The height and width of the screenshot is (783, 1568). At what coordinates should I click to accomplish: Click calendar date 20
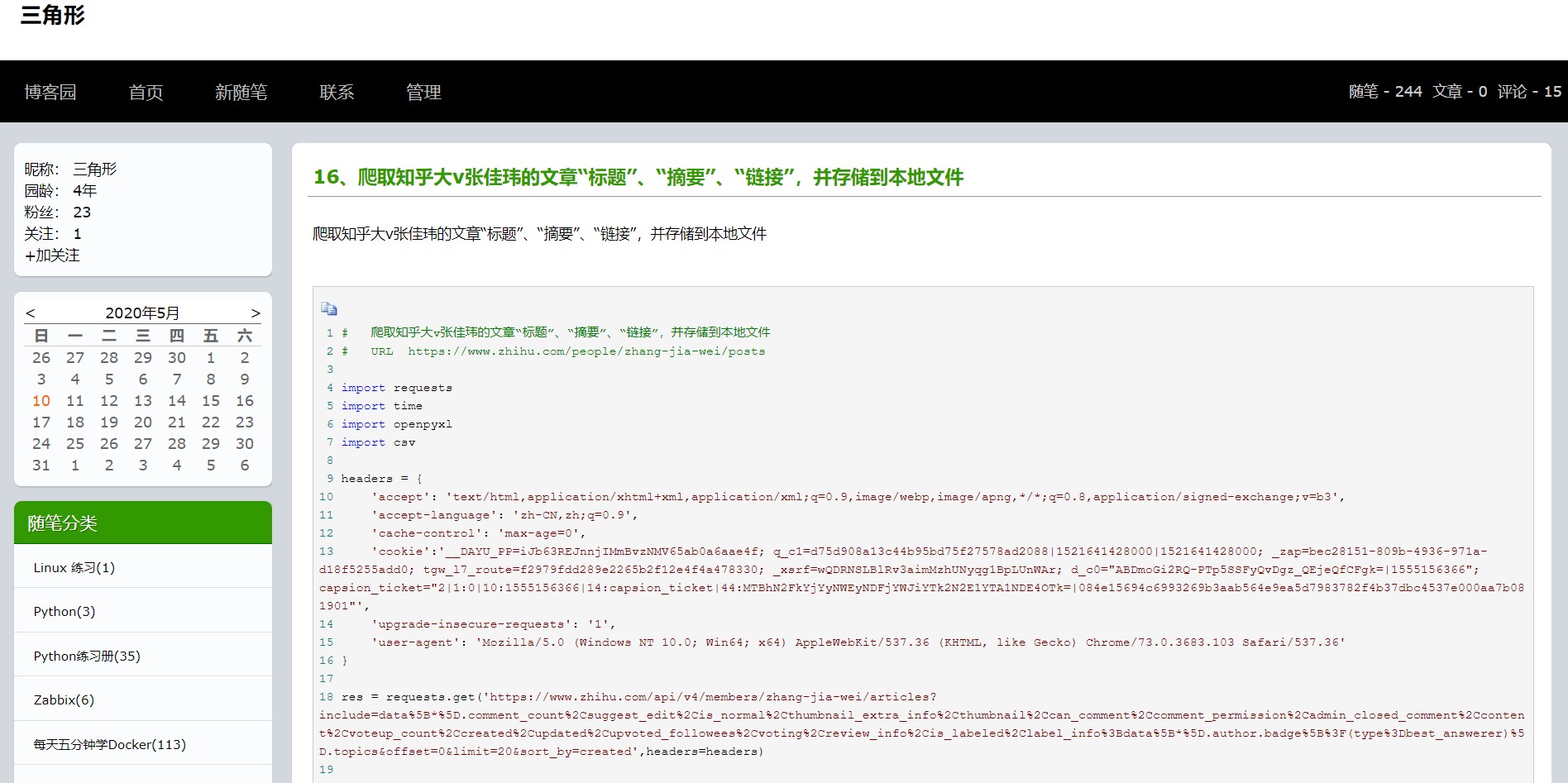pos(143,422)
